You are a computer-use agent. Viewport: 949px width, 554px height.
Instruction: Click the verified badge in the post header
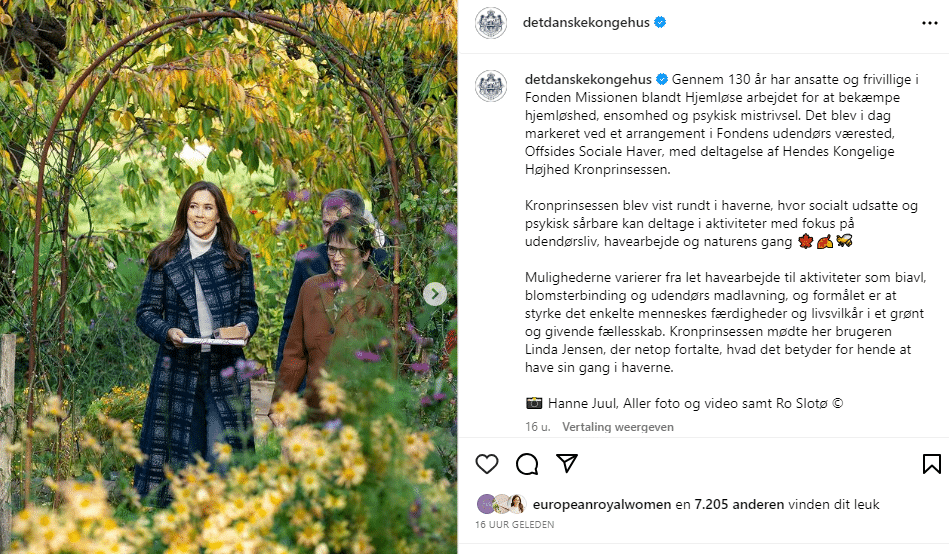[x=660, y=22]
